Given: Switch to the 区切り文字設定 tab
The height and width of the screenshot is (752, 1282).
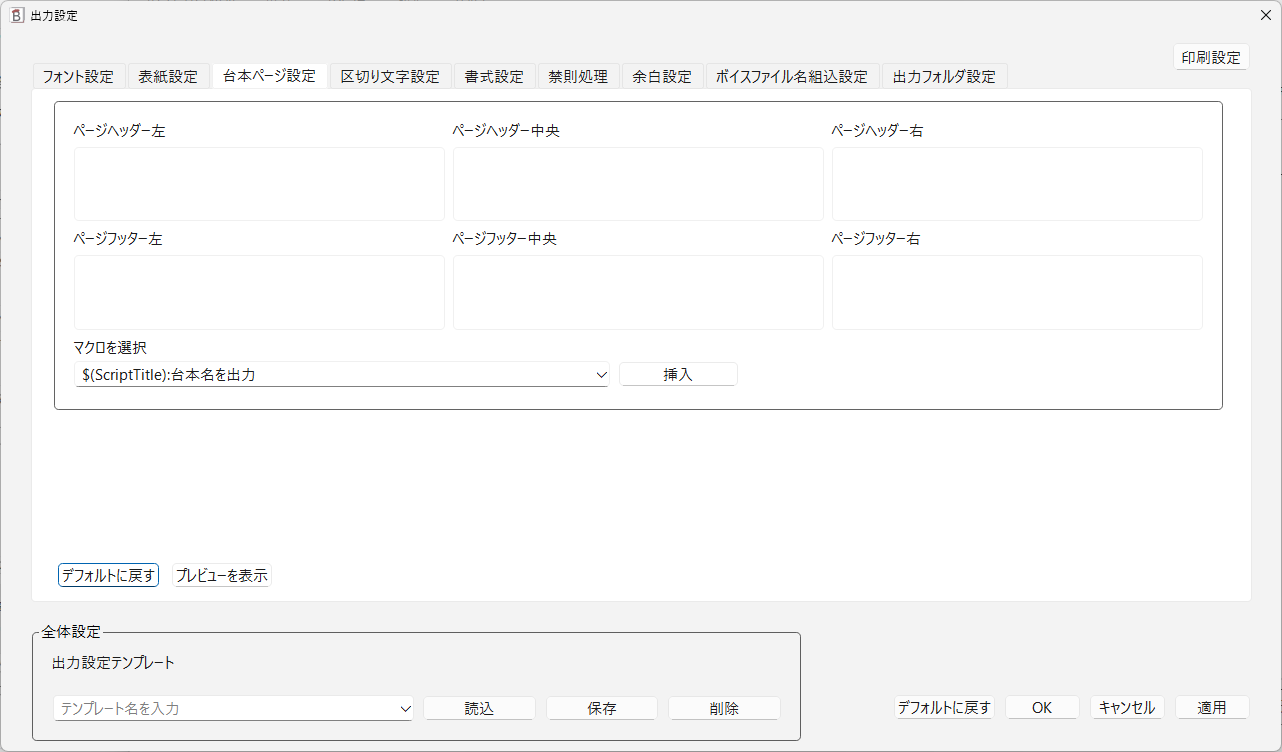Looking at the screenshot, I should (389, 75).
